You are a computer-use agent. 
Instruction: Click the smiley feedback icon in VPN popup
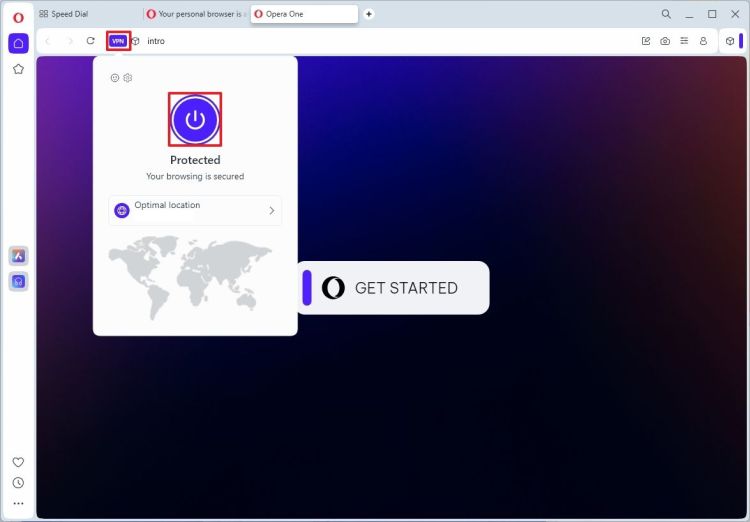[x=115, y=78]
